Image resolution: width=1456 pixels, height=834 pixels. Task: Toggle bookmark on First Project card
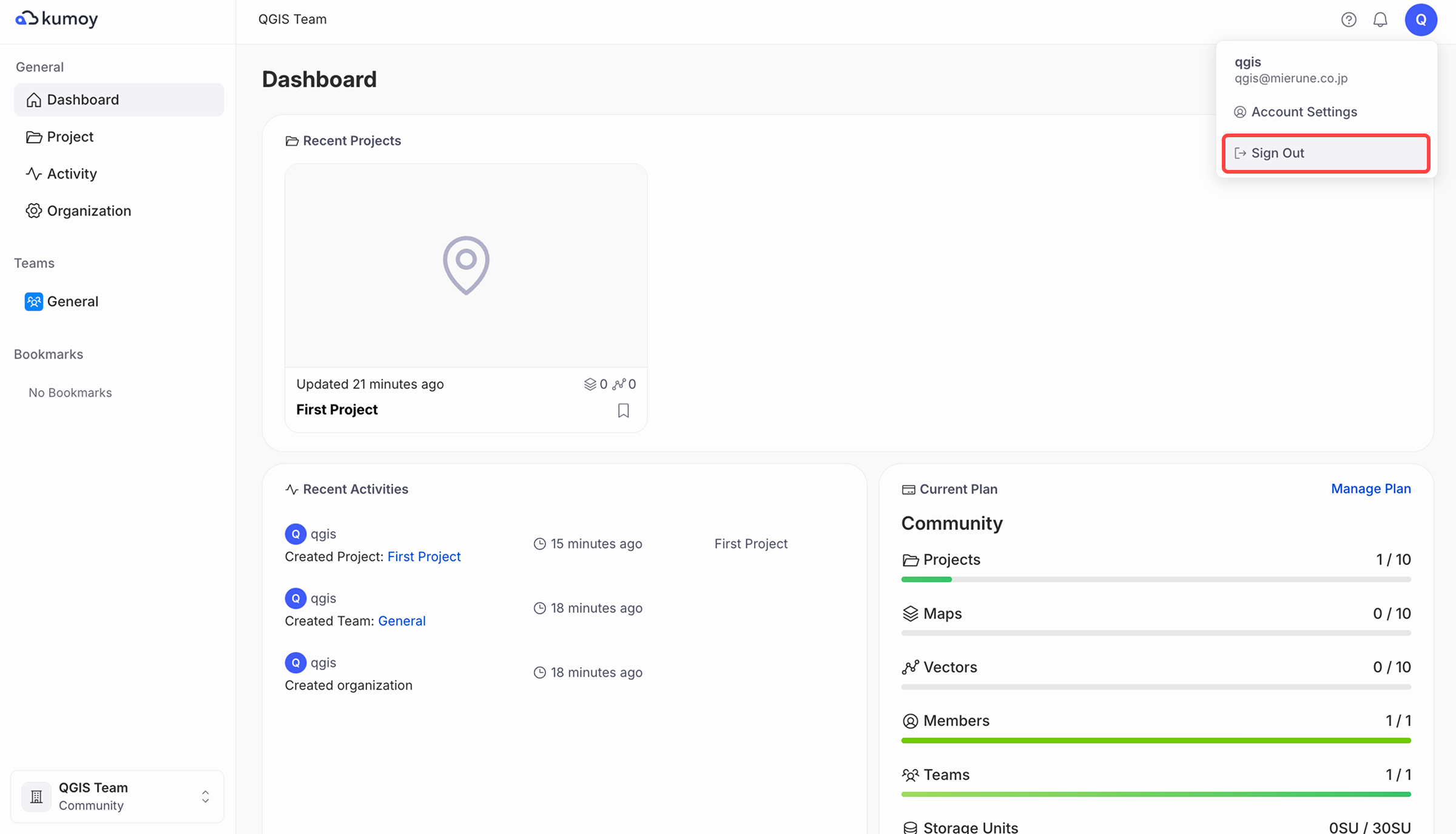(623, 410)
